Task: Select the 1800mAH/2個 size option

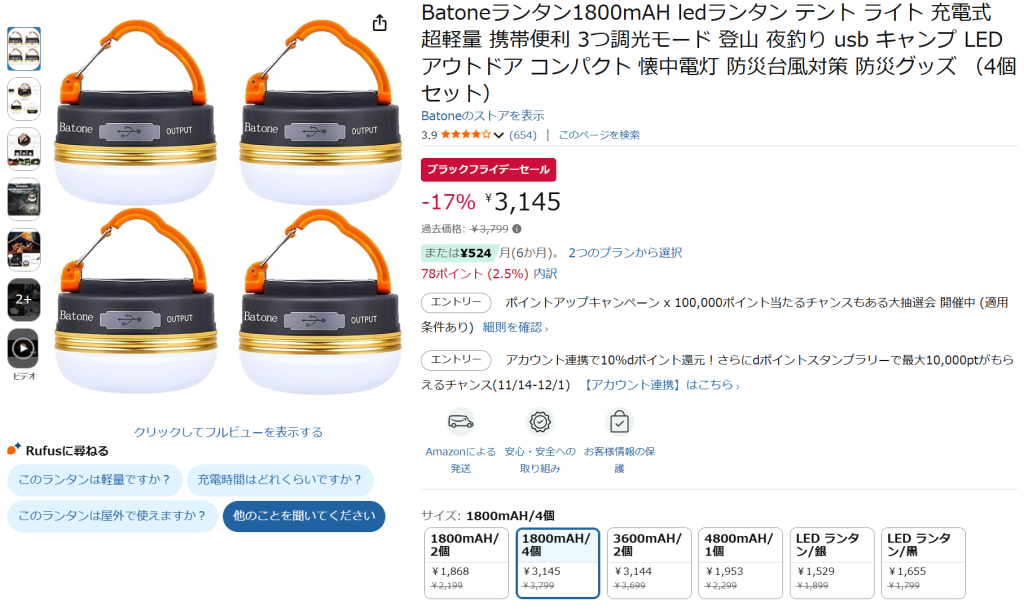Action: click(x=467, y=562)
